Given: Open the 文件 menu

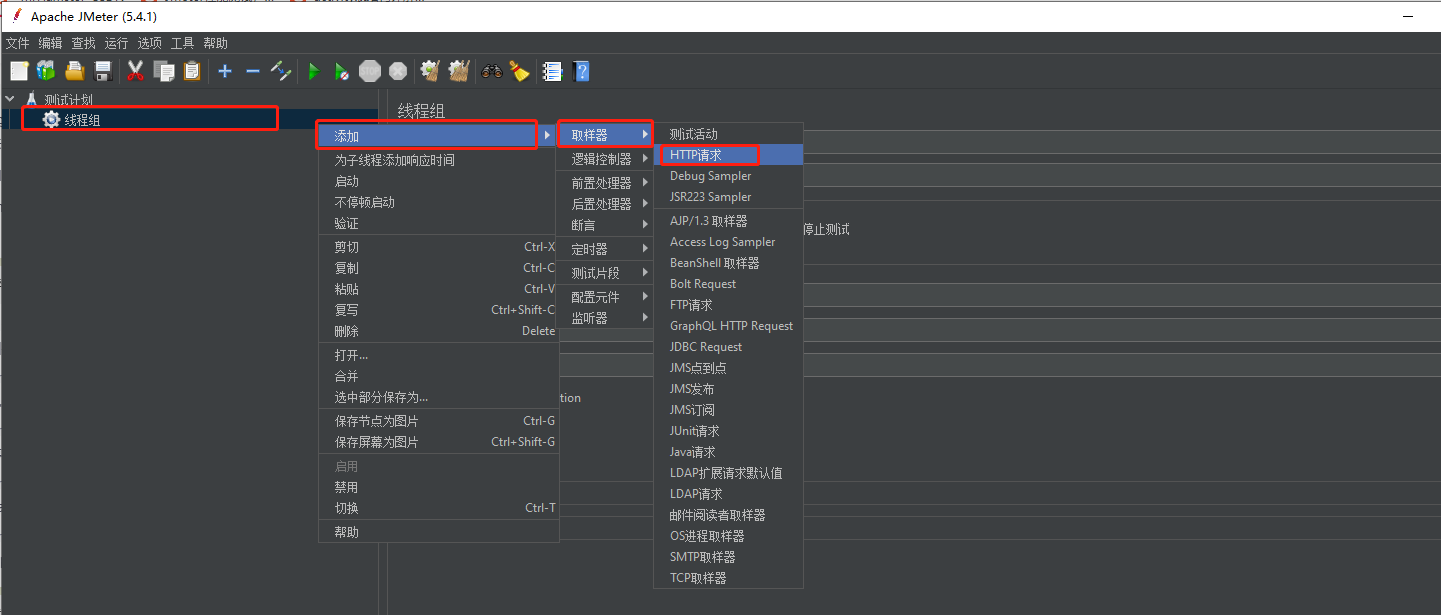Looking at the screenshot, I should click(x=18, y=43).
